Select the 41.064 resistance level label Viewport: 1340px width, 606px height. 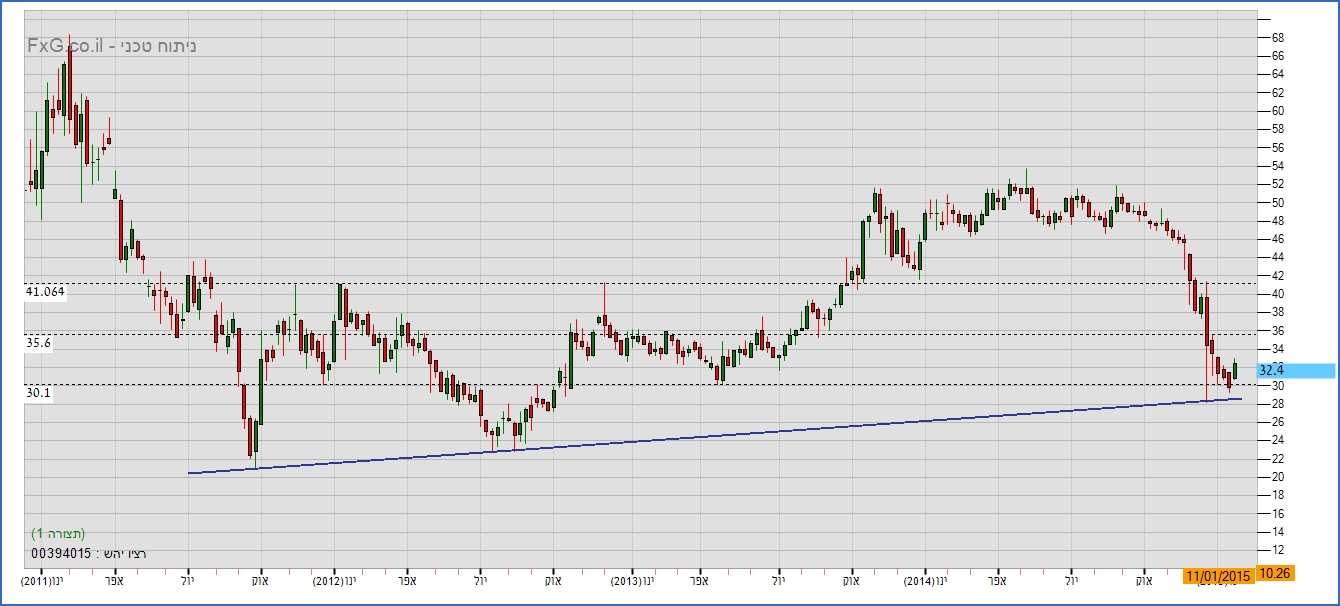pyautogui.click(x=45, y=292)
